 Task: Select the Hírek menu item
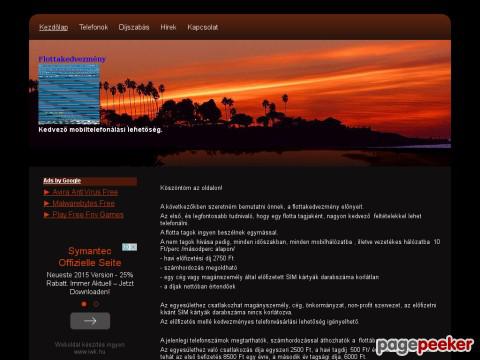(168, 27)
